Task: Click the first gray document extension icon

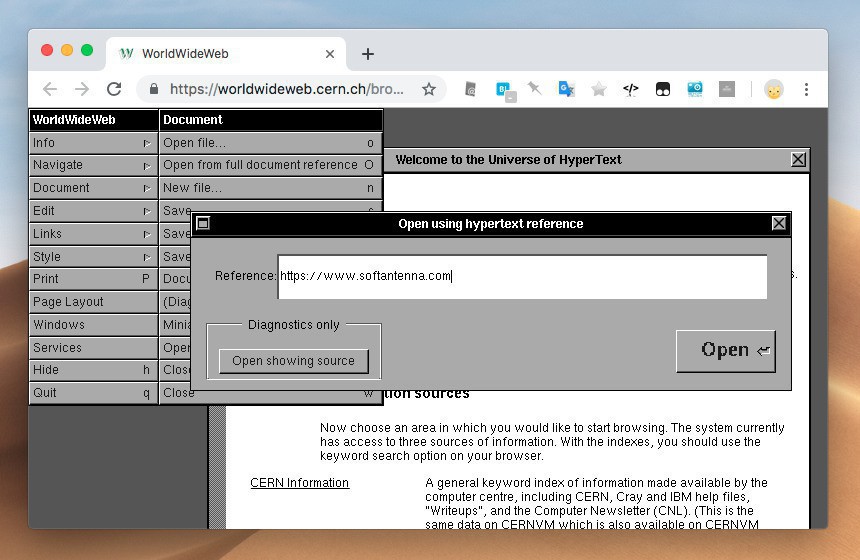Action: point(471,89)
